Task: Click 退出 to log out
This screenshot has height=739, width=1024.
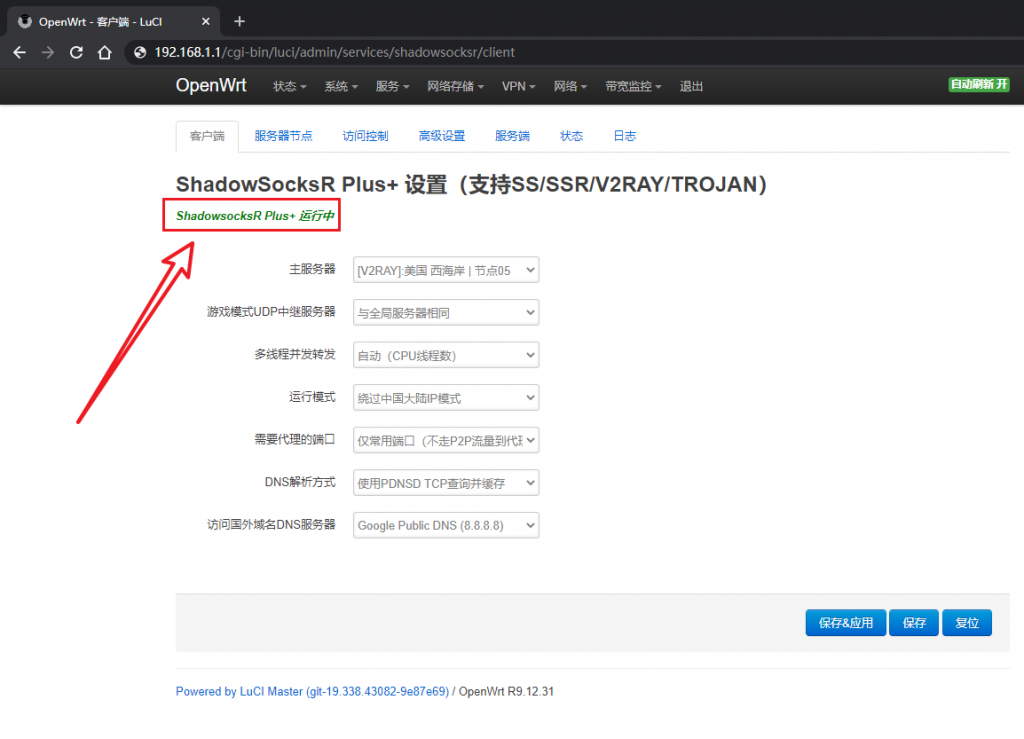Action: pos(691,86)
